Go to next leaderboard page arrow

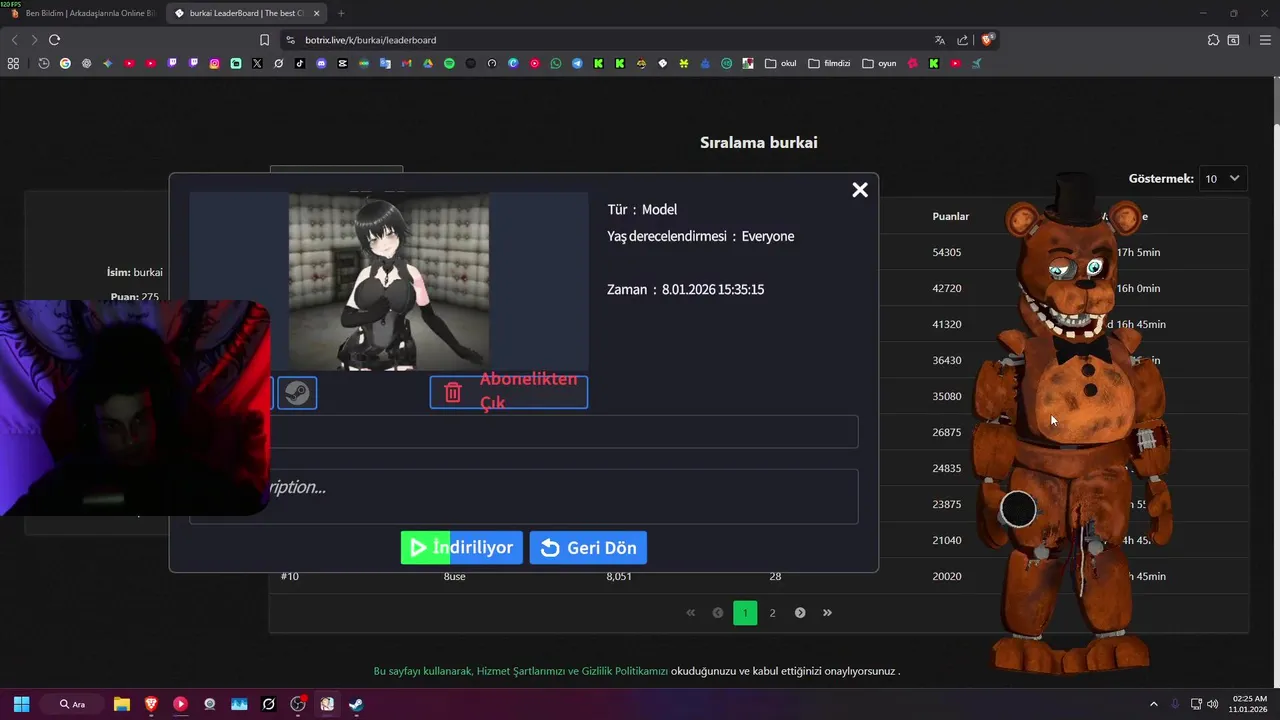800,613
